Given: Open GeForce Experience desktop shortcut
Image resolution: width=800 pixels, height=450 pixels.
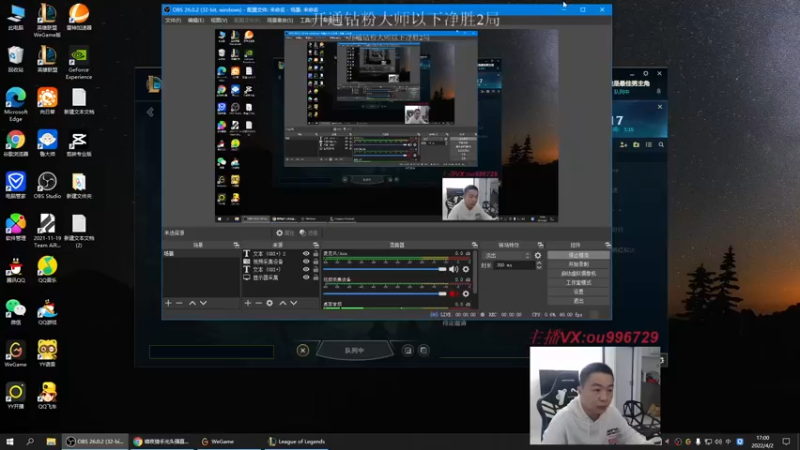Looking at the screenshot, I should pos(79,64).
